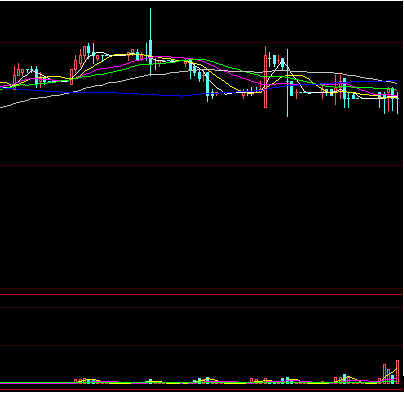Select the yellow volume average line rising at right

[390, 375]
